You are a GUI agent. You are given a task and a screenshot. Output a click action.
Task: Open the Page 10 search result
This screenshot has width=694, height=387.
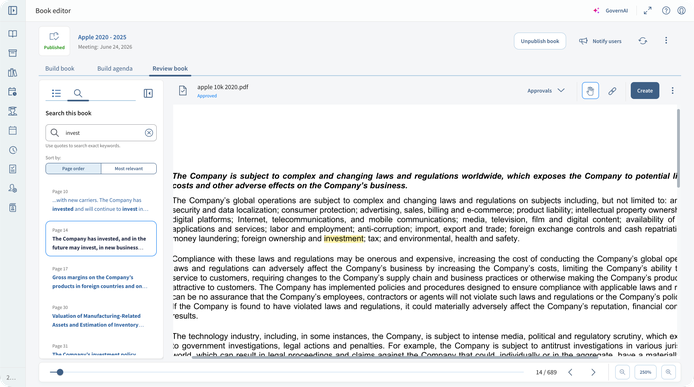tap(101, 200)
